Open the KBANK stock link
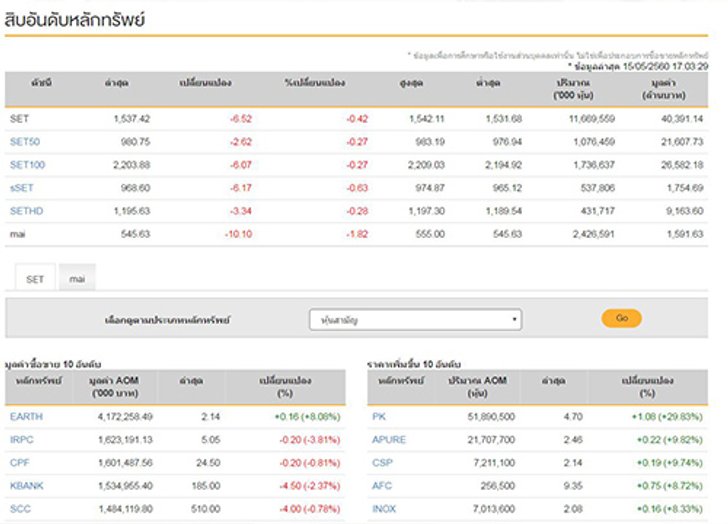This screenshot has width=728, height=524. coord(26,486)
